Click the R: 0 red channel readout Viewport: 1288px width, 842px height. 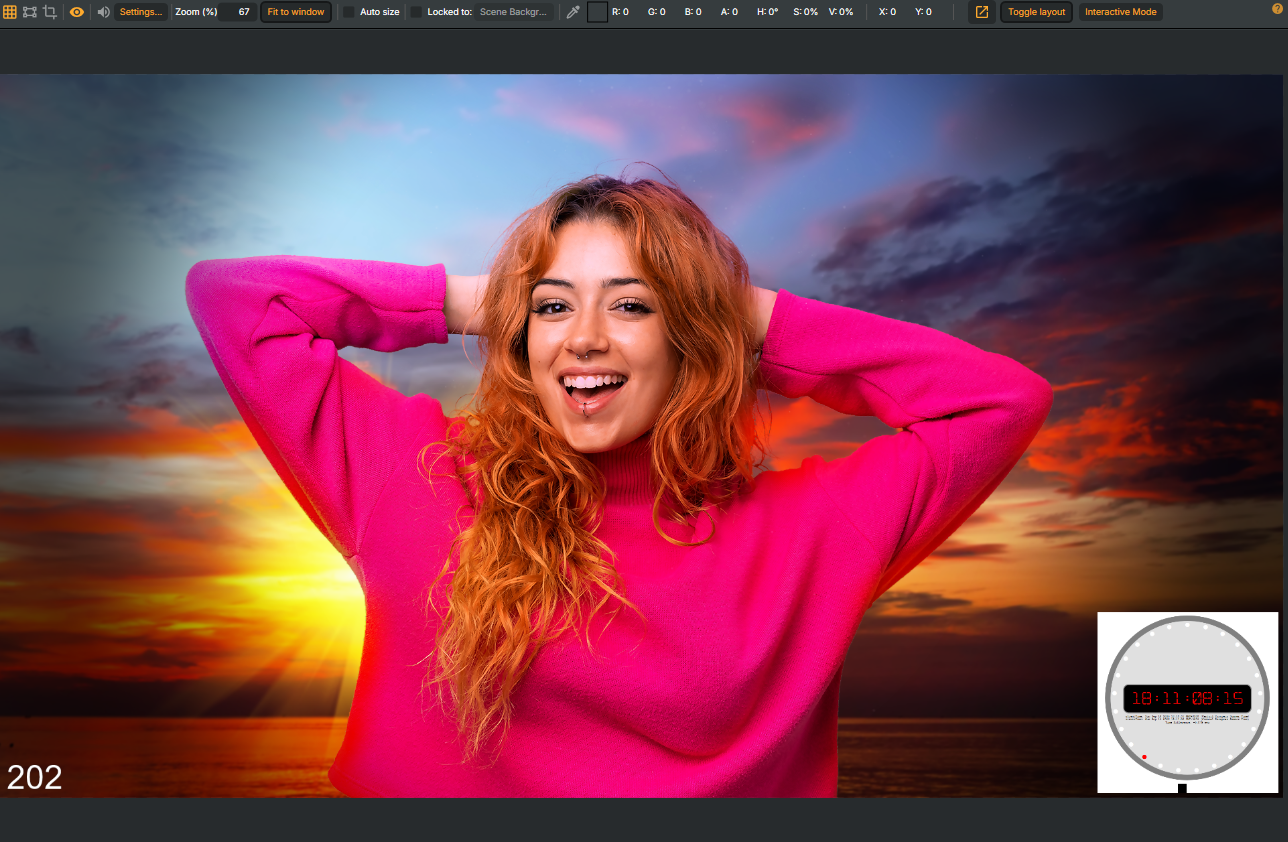[620, 12]
